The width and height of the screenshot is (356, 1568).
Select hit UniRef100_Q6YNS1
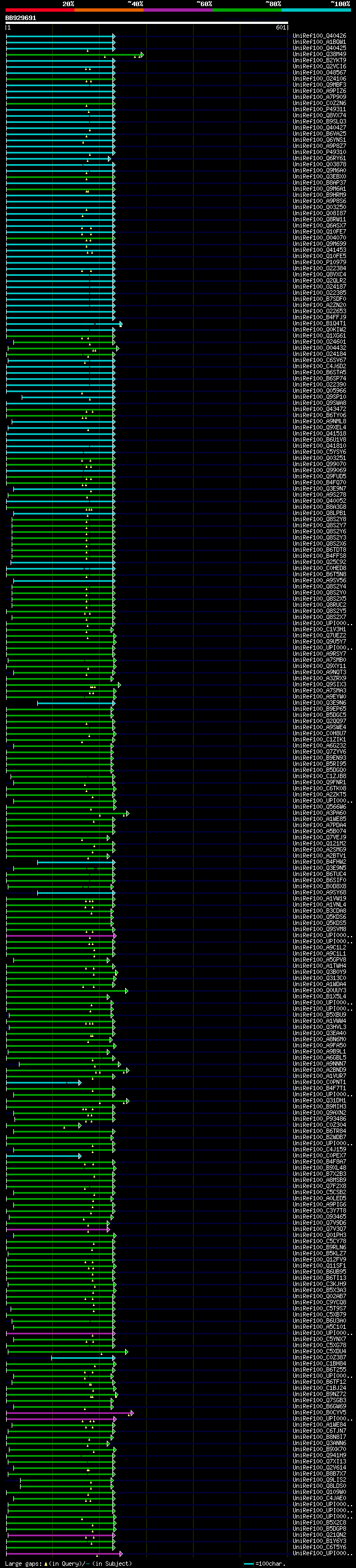coord(319,140)
